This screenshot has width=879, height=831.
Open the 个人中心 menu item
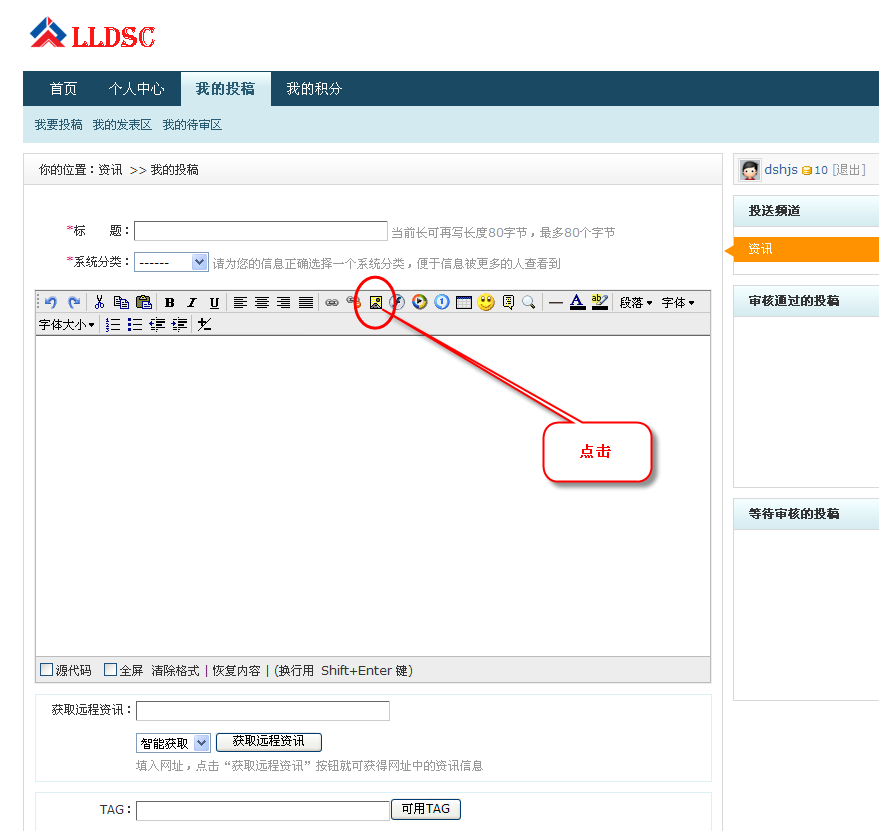(x=137, y=89)
